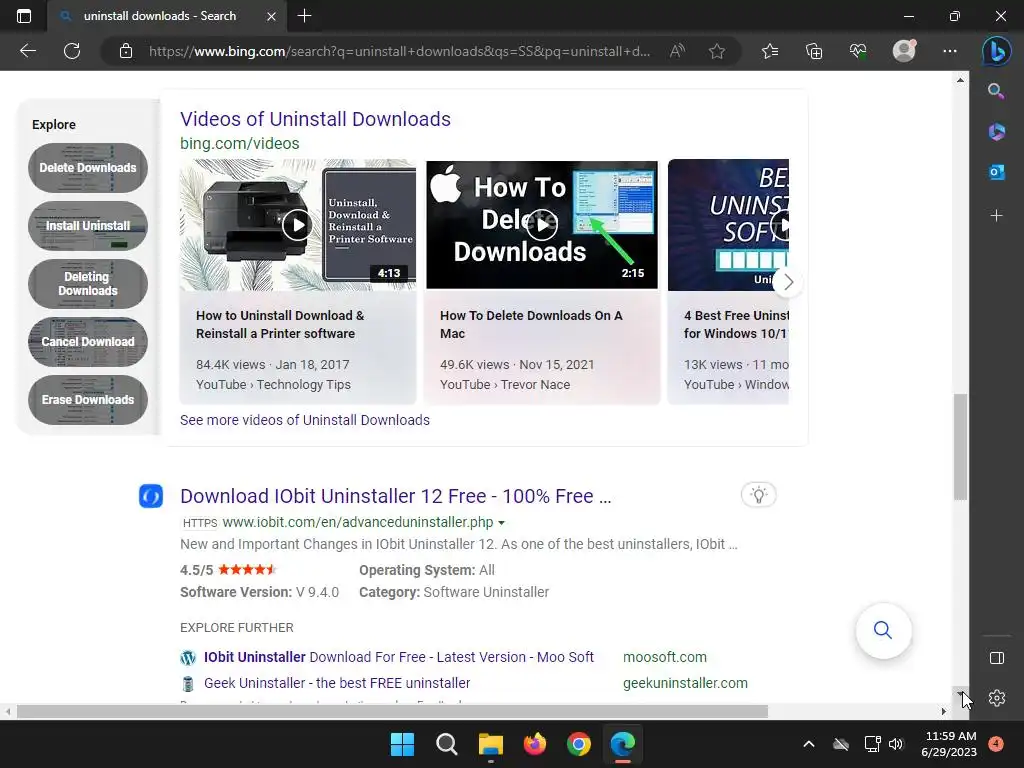Open the profile avatar menu
The width and height of the screenshot is (1024, 768).
904,51
